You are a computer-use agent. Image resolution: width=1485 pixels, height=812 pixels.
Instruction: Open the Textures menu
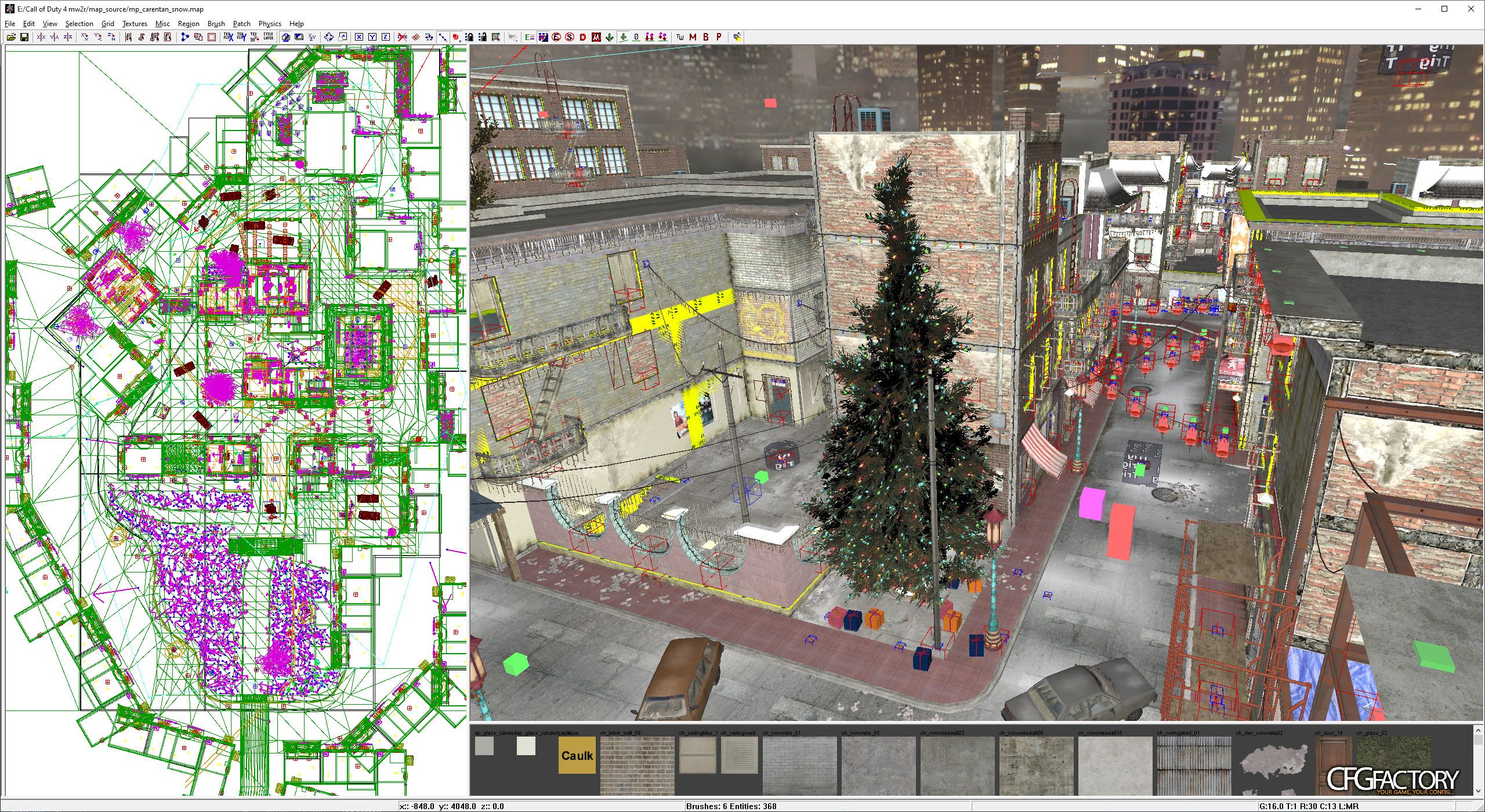pyautogui.click(x=135, y=24)
